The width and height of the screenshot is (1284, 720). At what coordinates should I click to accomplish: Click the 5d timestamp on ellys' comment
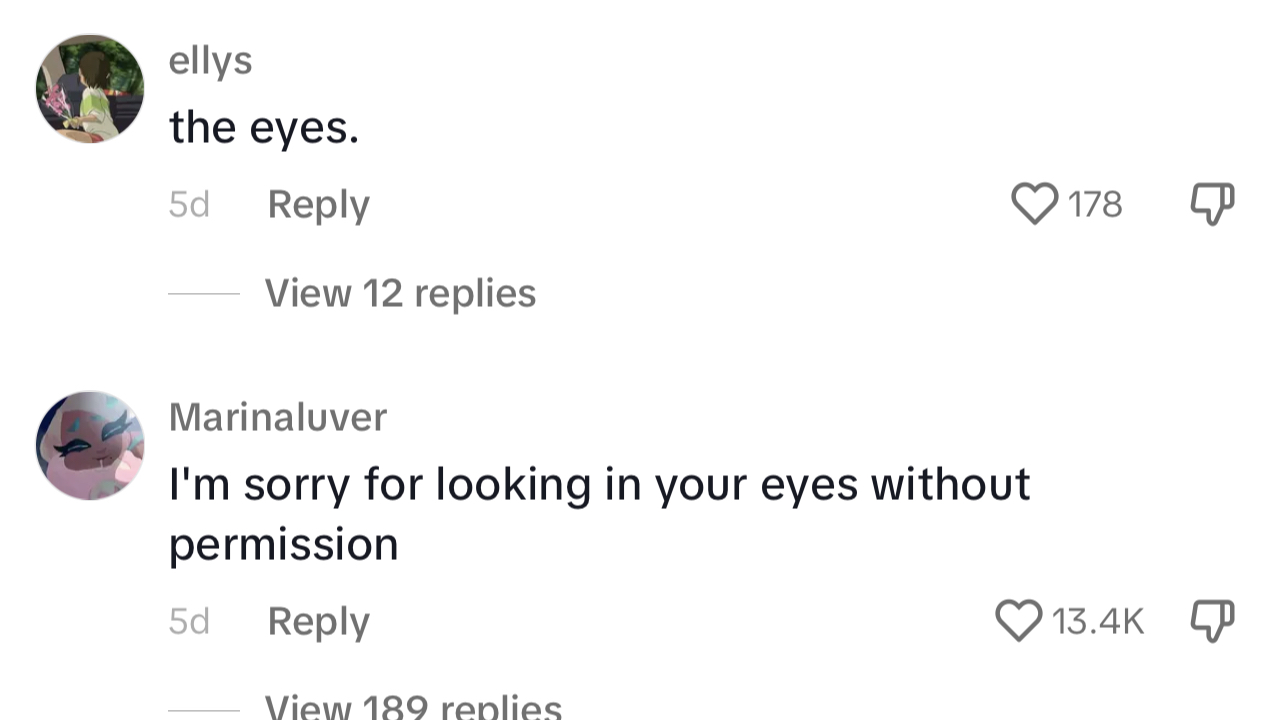pyautogui.click(x=189, y=205)
